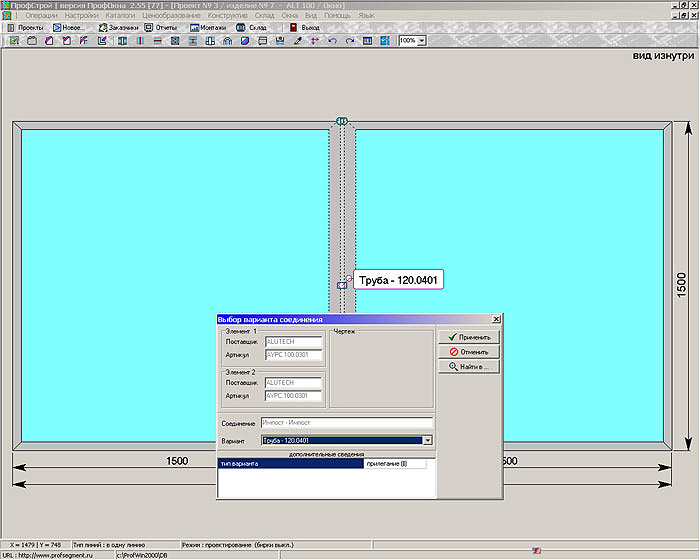
Task: Click the Новое toolbar button
Action: (69, 28)
